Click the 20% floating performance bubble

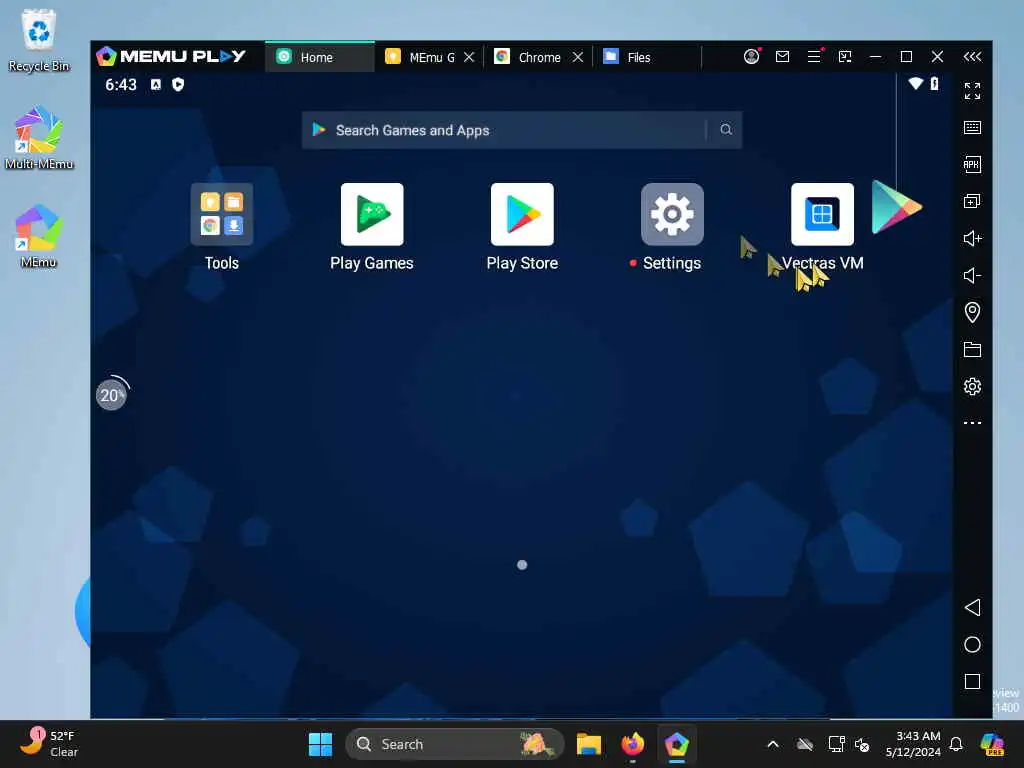[112, 394]
